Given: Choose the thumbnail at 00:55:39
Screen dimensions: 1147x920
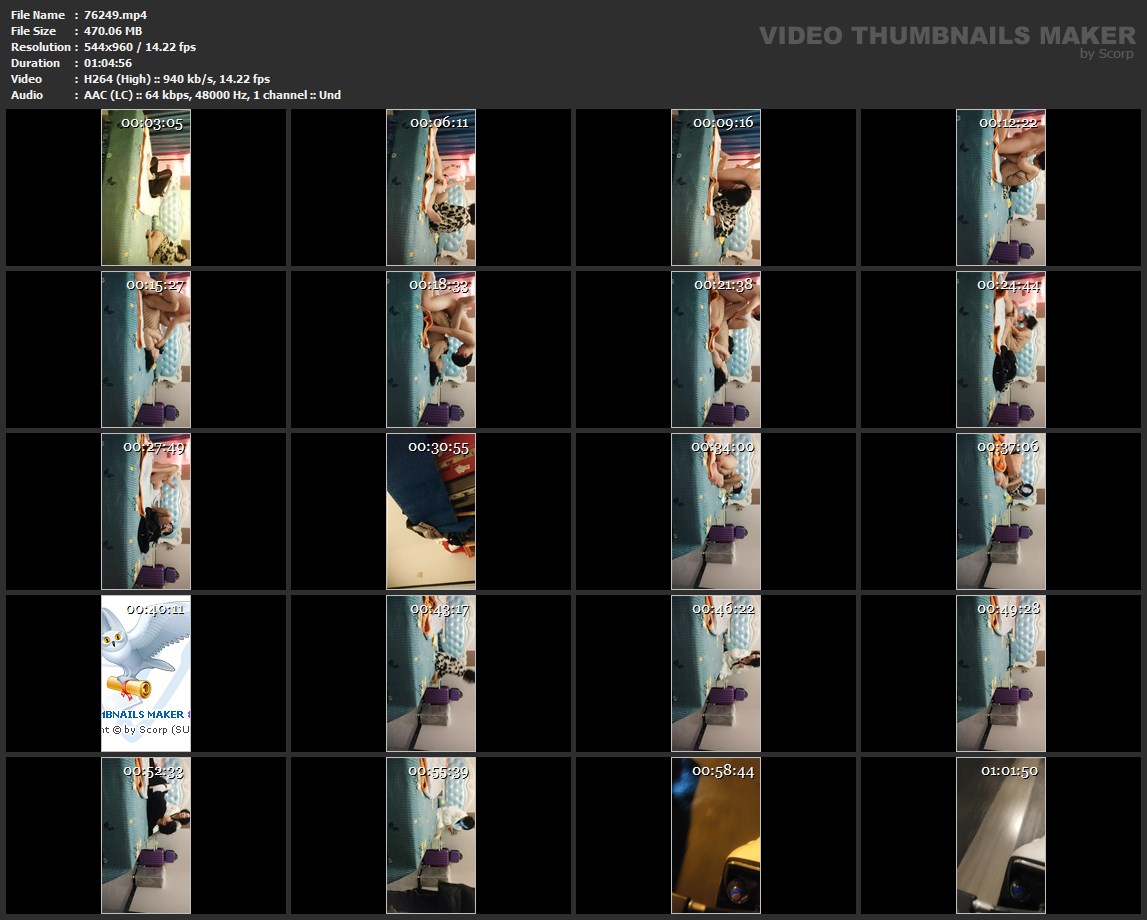Looking at the screenshot, I should pyautogui.click(x=431, y=836).
